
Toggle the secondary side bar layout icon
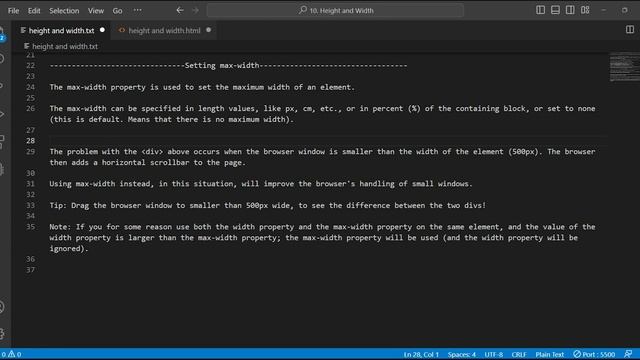tap(570, 10)
